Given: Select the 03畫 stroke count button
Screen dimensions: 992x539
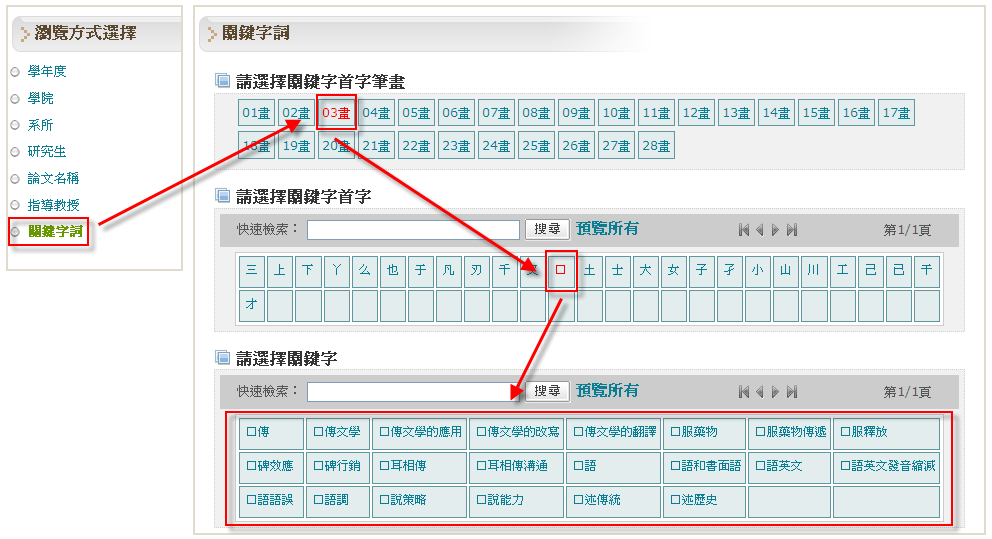Looking at the screenshot, I should click(336, 113).
